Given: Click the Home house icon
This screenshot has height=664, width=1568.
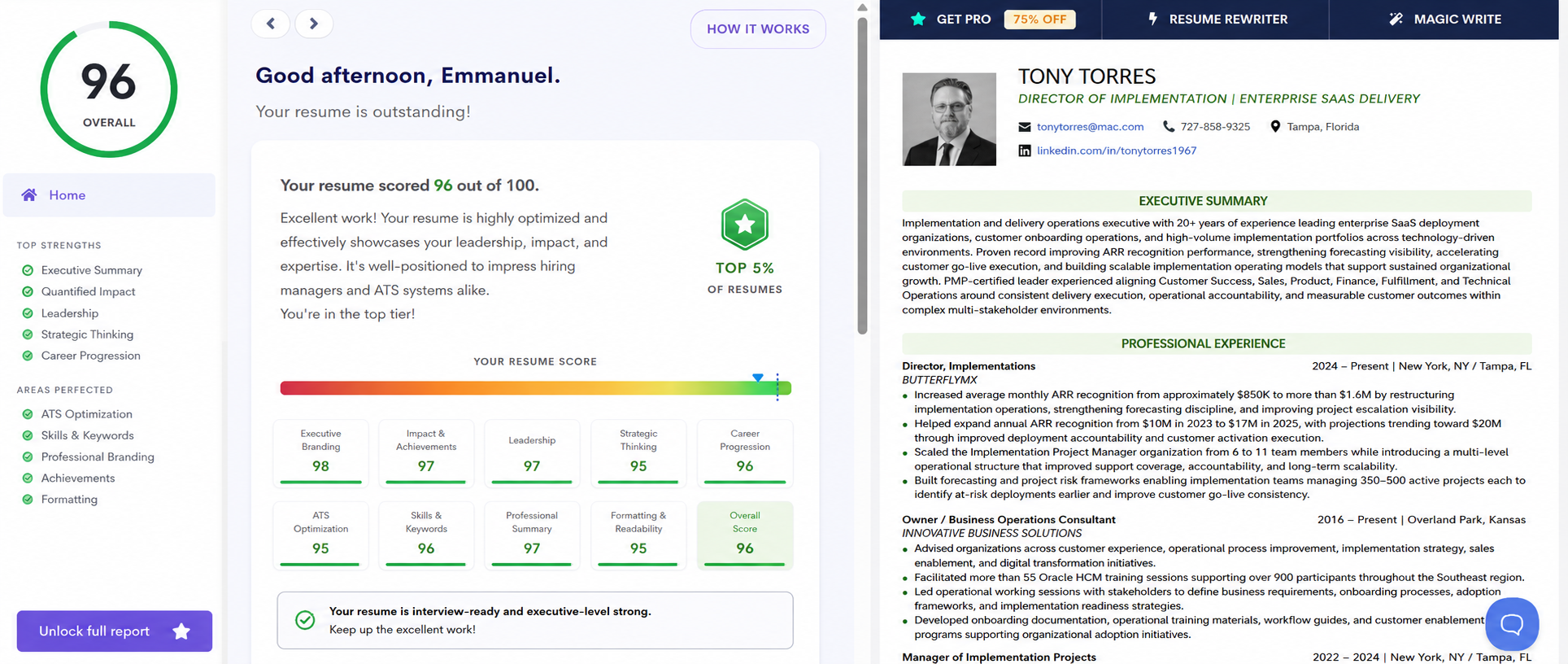Looking at the screenshot, I should tap(29, 194).
